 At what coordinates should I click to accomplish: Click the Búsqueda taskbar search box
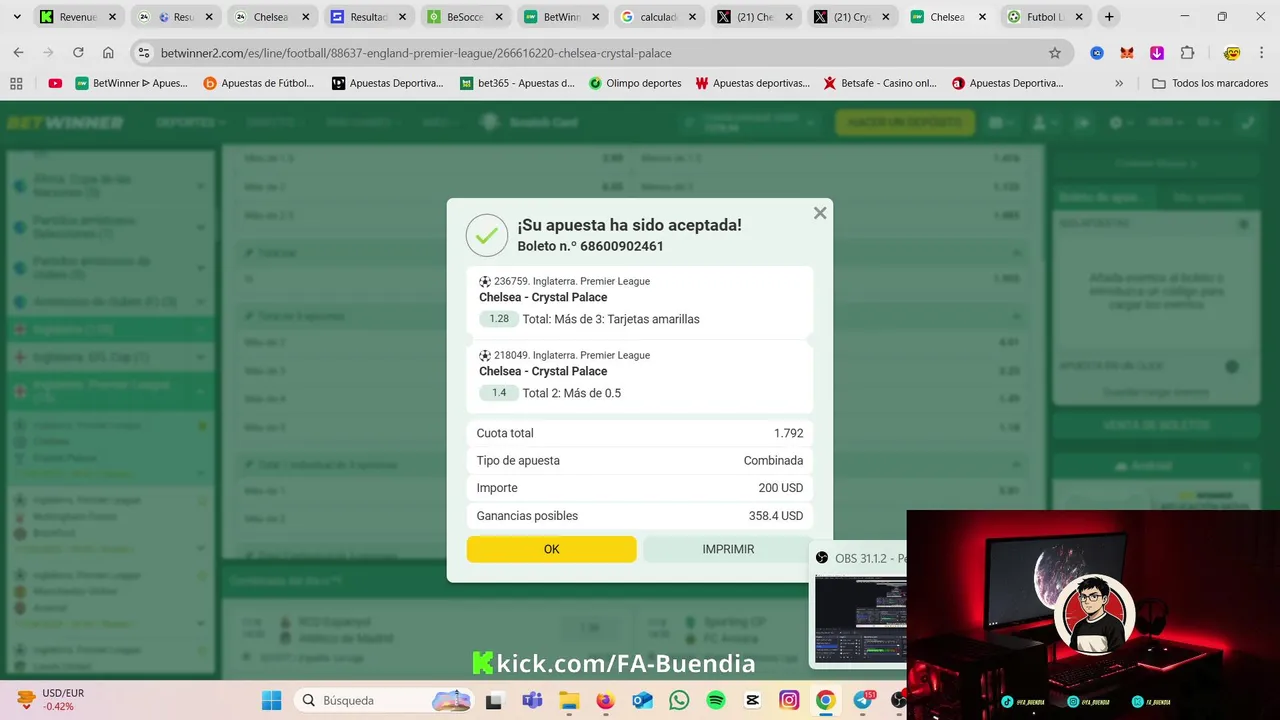385,700
